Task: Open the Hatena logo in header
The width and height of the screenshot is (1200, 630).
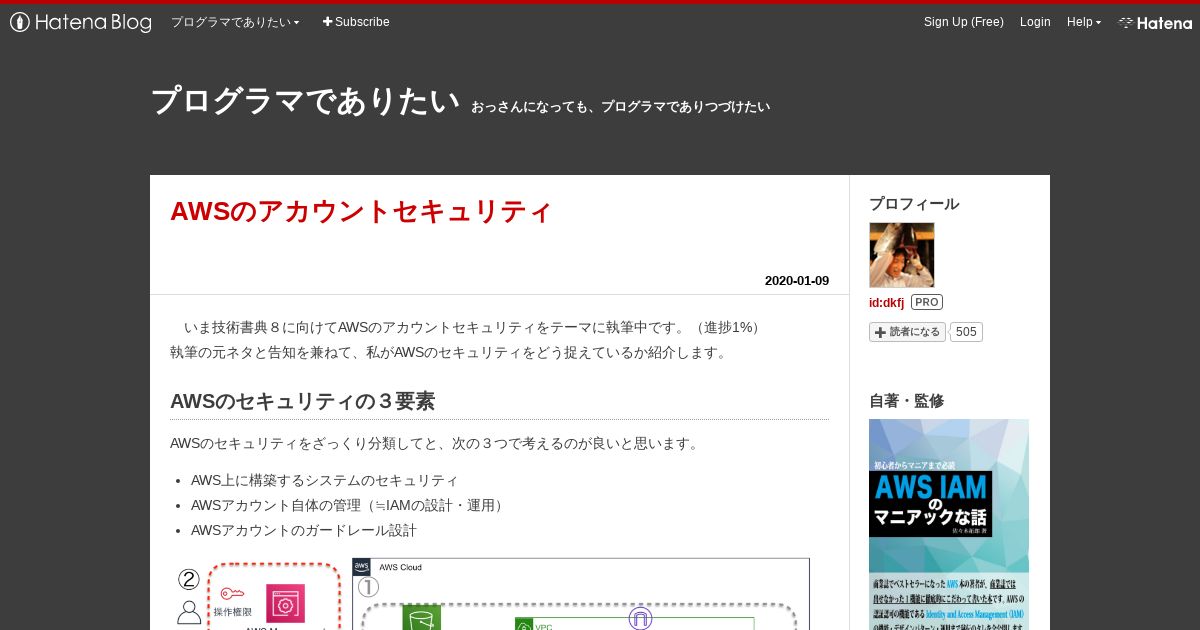Action: tap(1155, 22)
